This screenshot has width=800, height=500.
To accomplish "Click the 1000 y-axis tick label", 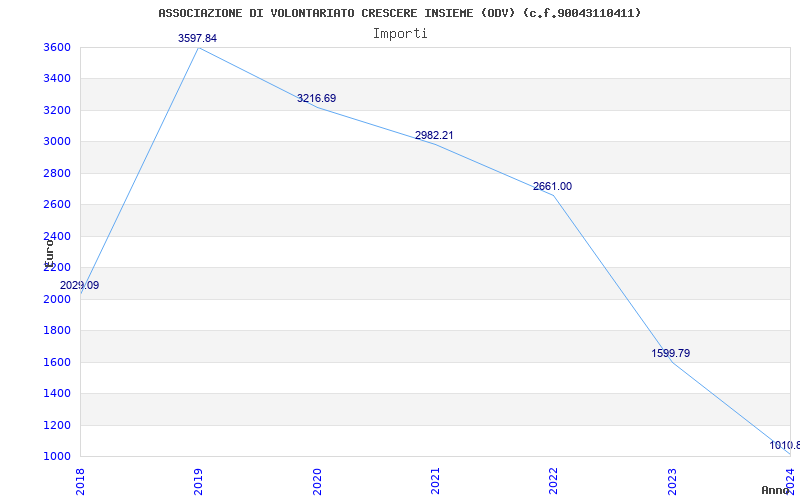I will coord(57,457).
